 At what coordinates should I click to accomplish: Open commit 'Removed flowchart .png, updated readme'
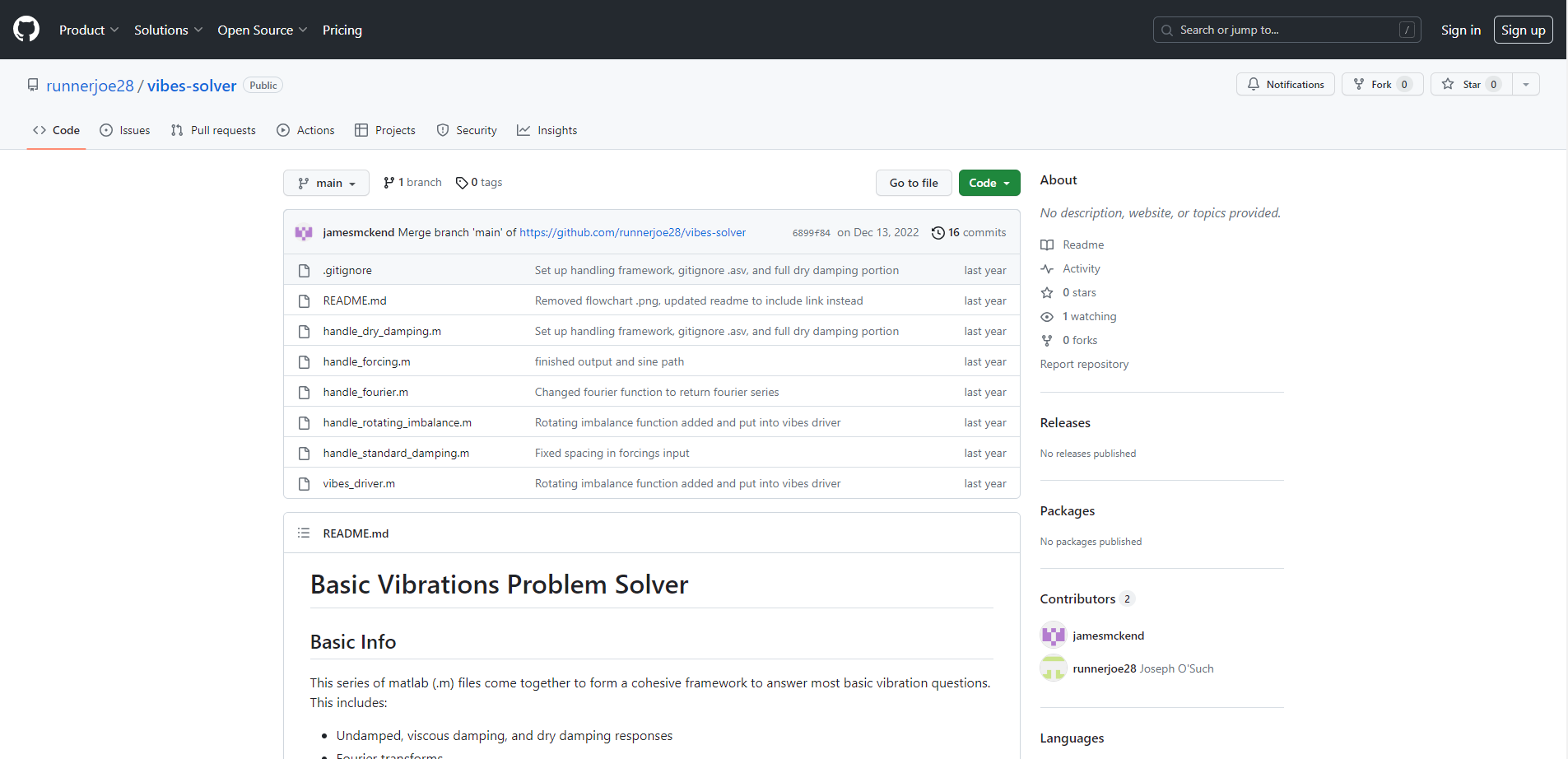[x=699, y=300]
